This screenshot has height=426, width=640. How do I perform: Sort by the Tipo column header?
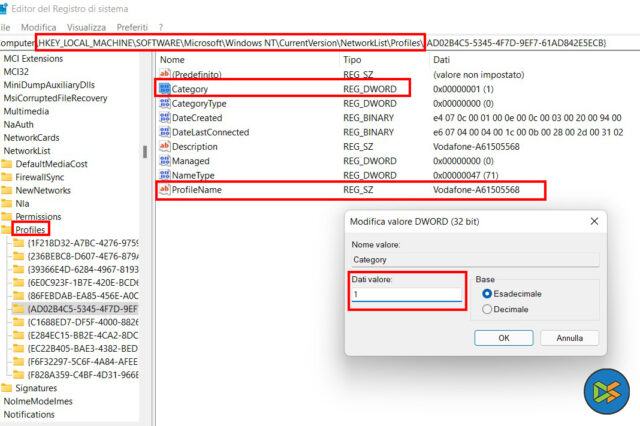(x=352, y=60)
